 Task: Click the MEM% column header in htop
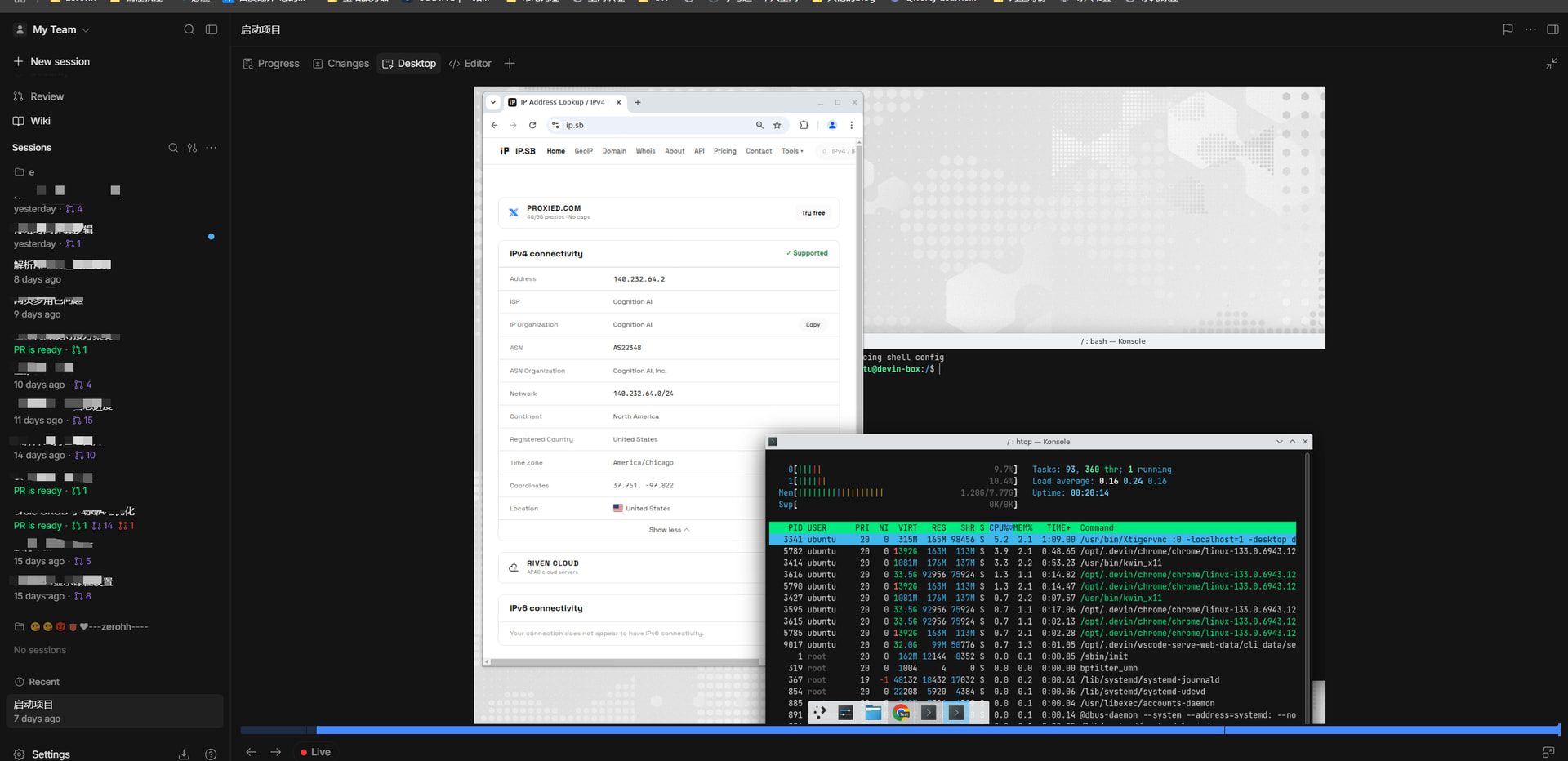click(1023, 528)
